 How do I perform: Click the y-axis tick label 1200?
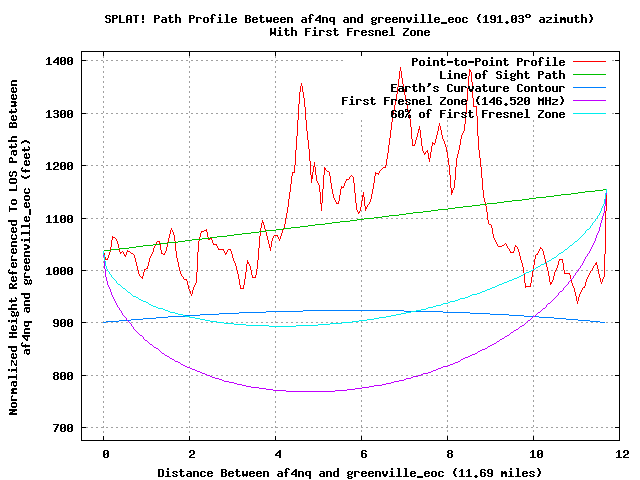[x=59, y=166]
